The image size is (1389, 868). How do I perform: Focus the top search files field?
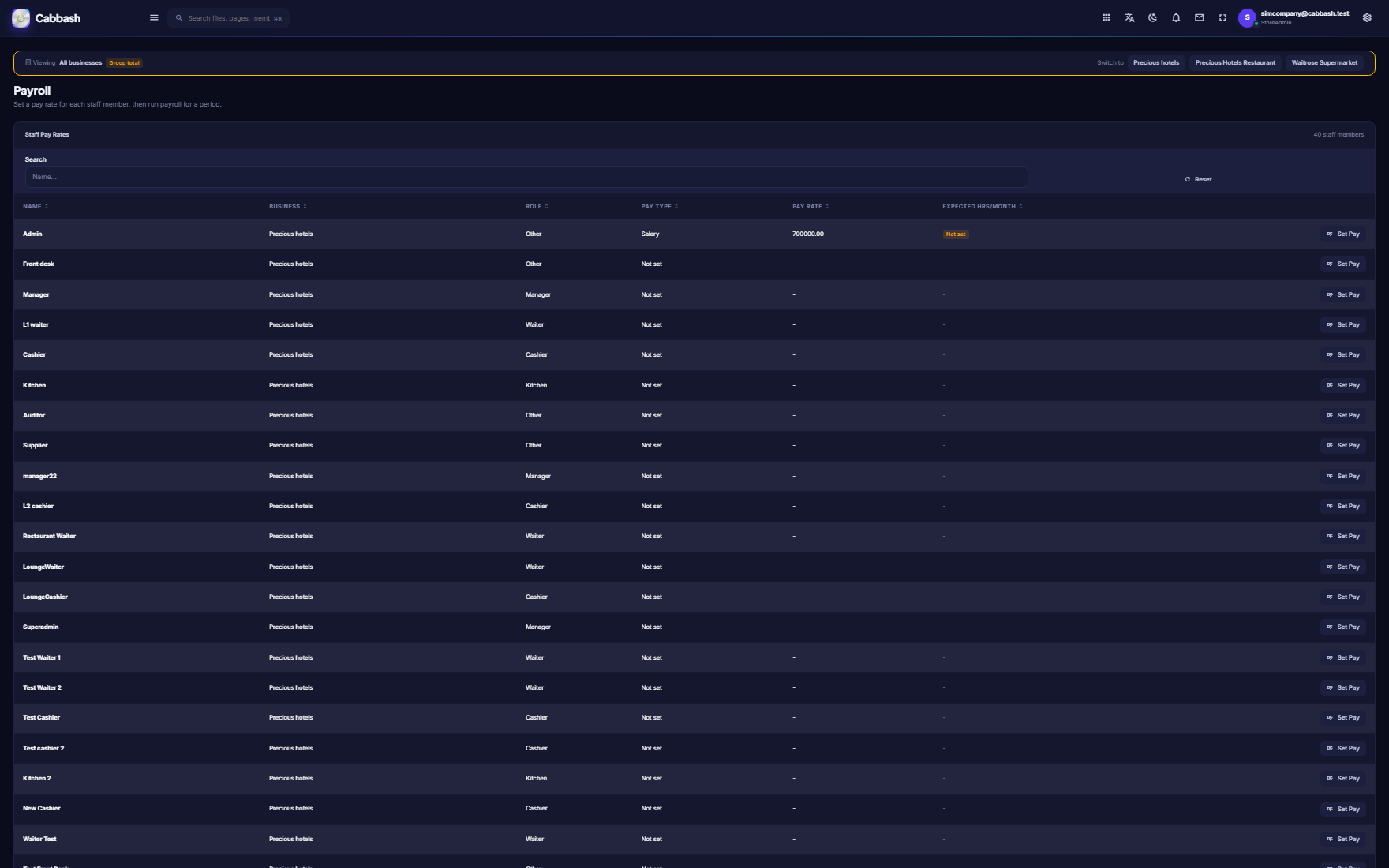[229, 18]
